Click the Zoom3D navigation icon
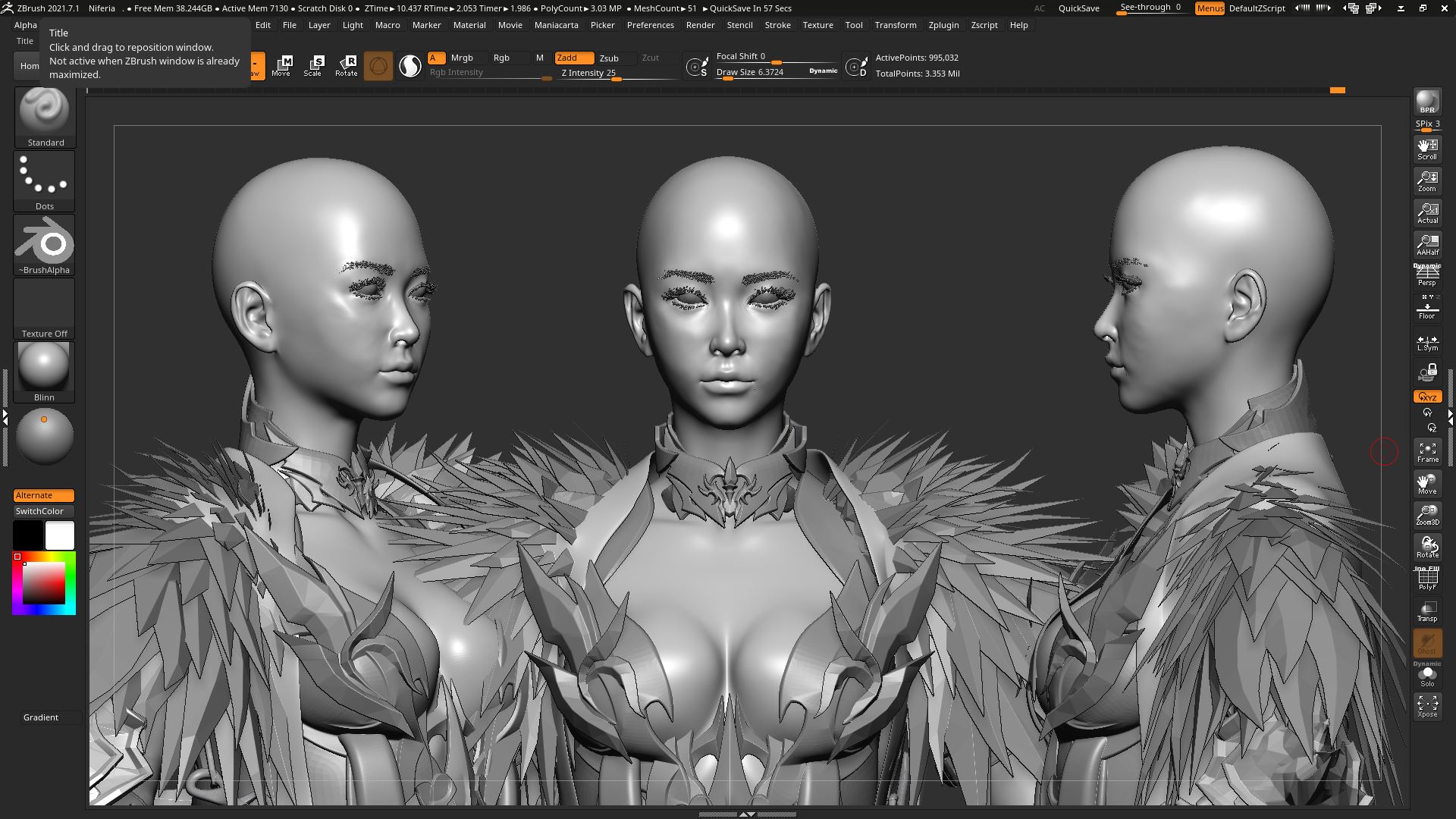 click(x=1427, y=516)
